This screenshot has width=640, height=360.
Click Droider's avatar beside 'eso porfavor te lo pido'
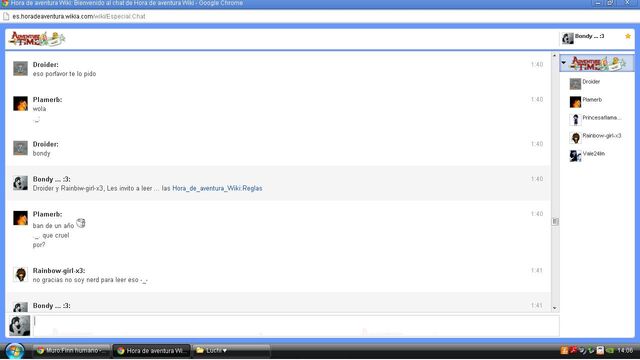tap(20, 69)
